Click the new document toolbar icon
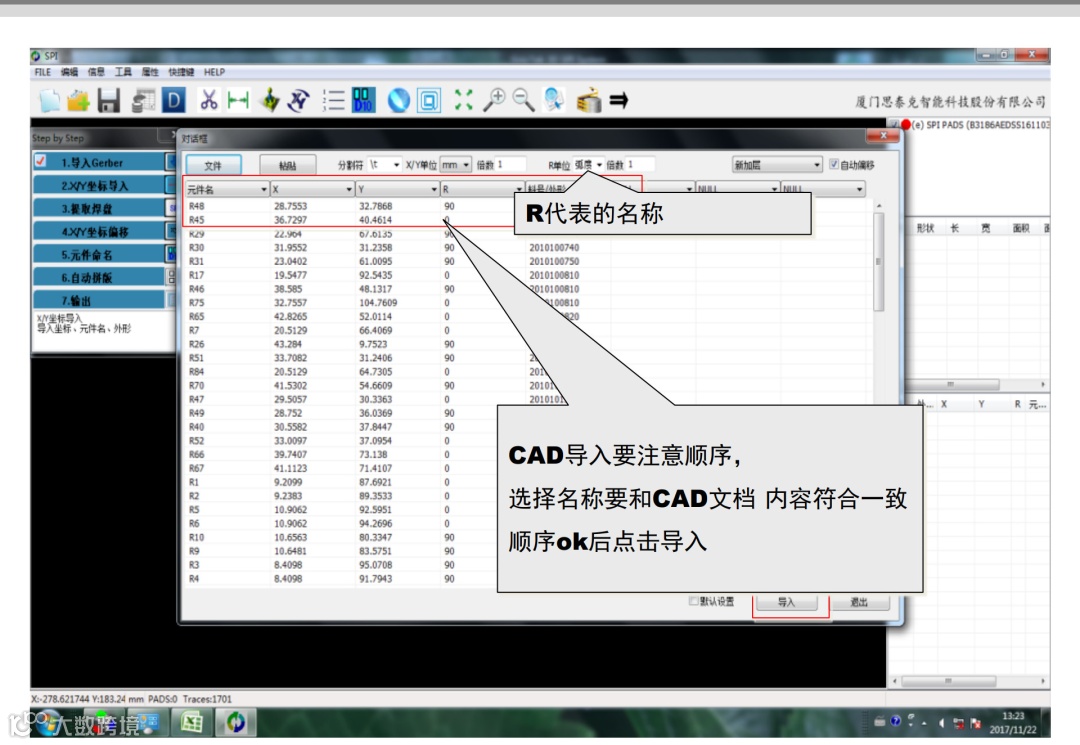 click(50, 101)
